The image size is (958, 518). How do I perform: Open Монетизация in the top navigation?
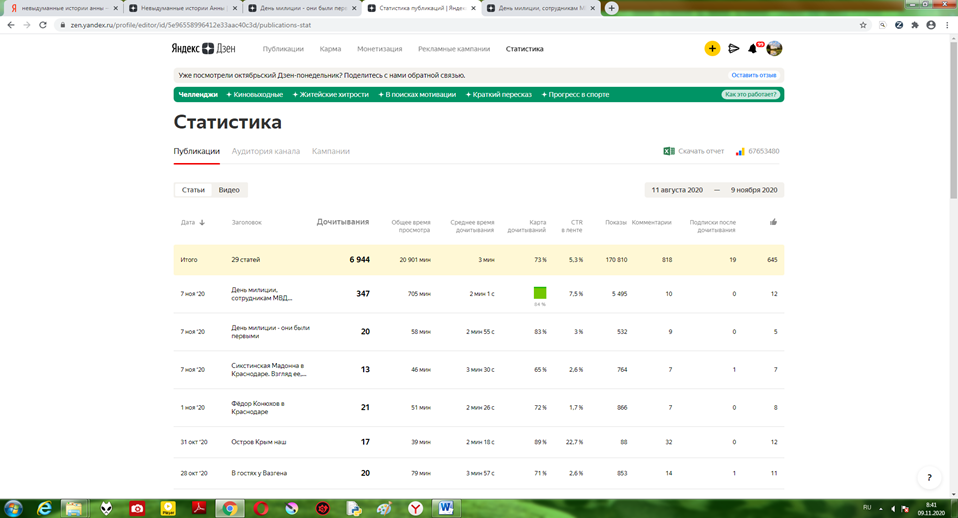point(379,49)
